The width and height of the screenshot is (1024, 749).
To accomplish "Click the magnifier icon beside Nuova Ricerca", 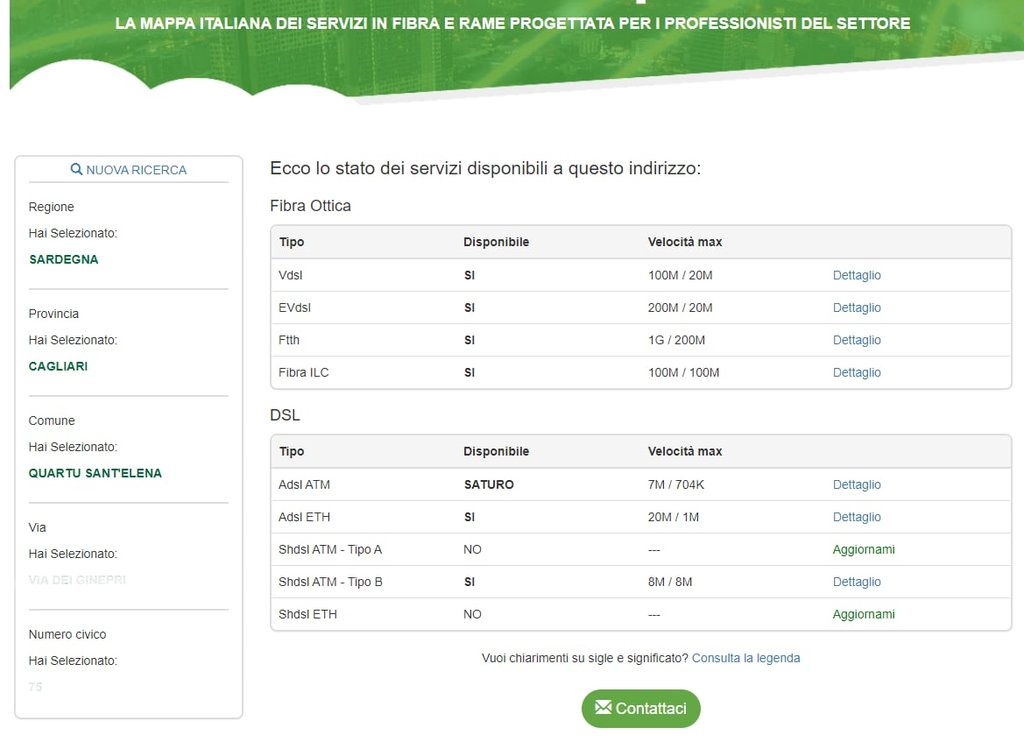I will pyautogui.click(x=76, y=170).
